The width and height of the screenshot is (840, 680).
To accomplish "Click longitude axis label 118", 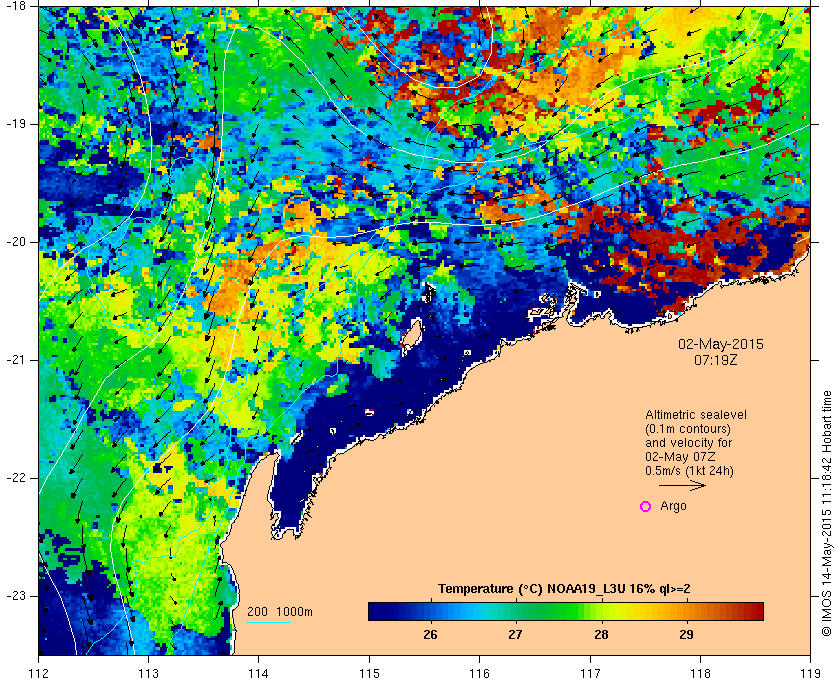I will (700, 672).
